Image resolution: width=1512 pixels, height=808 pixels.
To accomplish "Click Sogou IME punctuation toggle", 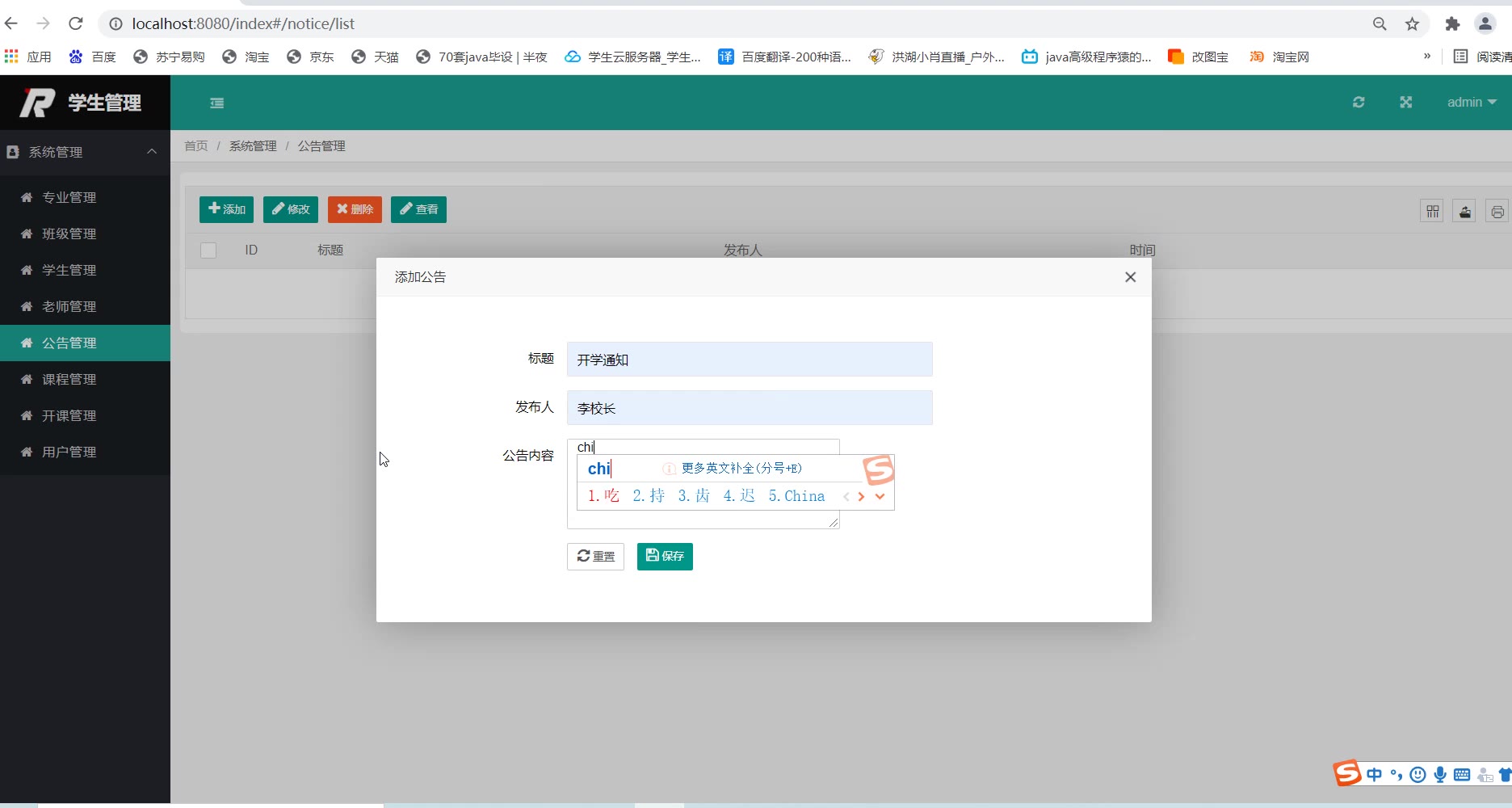I will click(x=1396, y=775).
